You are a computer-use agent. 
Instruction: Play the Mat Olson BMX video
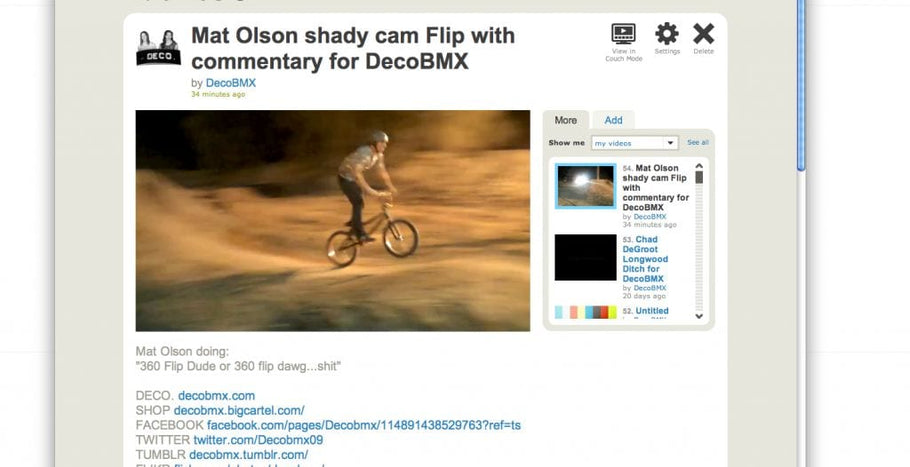pos(333,220)
